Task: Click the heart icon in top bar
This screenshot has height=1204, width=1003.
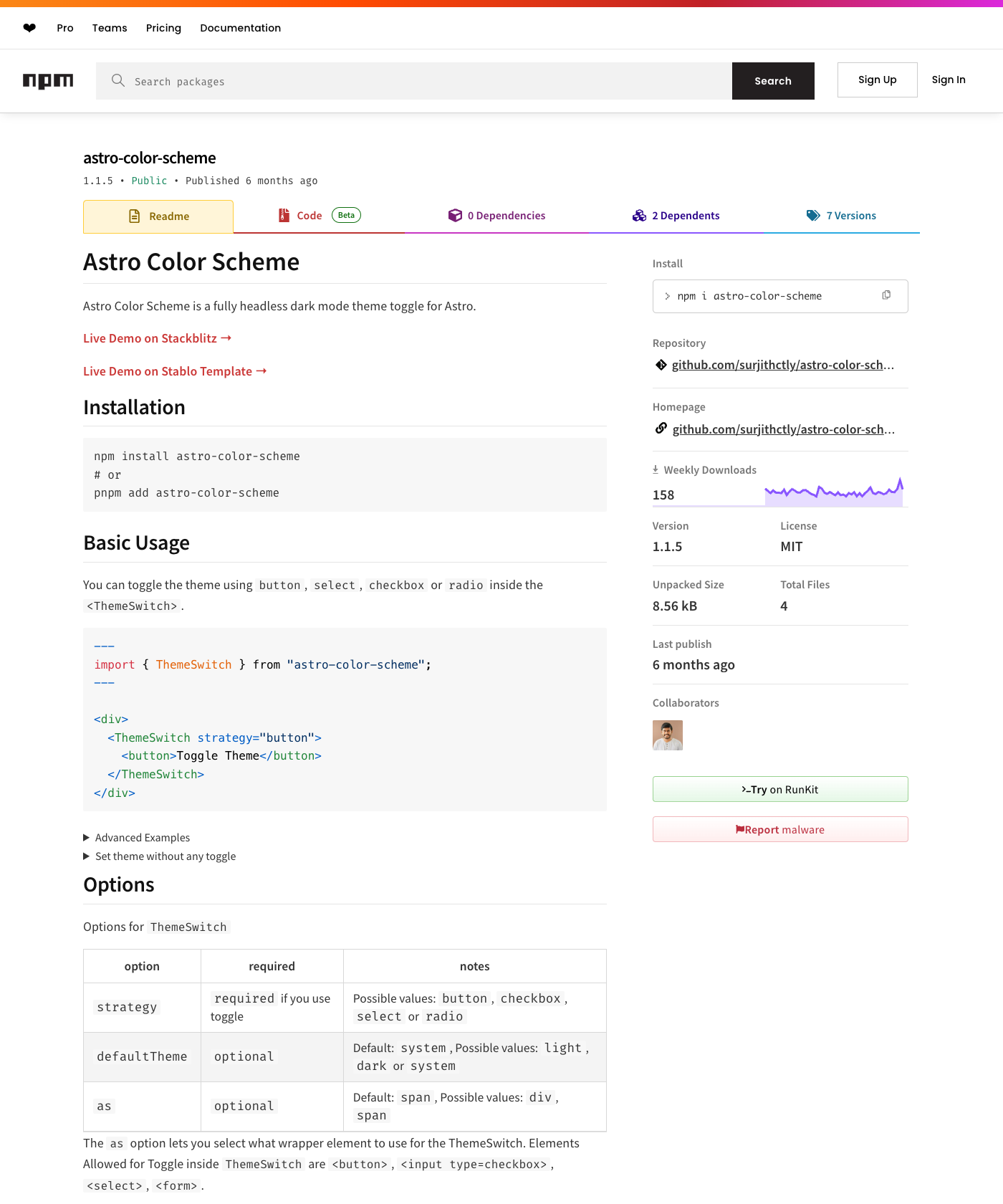Action: [29, 28]
